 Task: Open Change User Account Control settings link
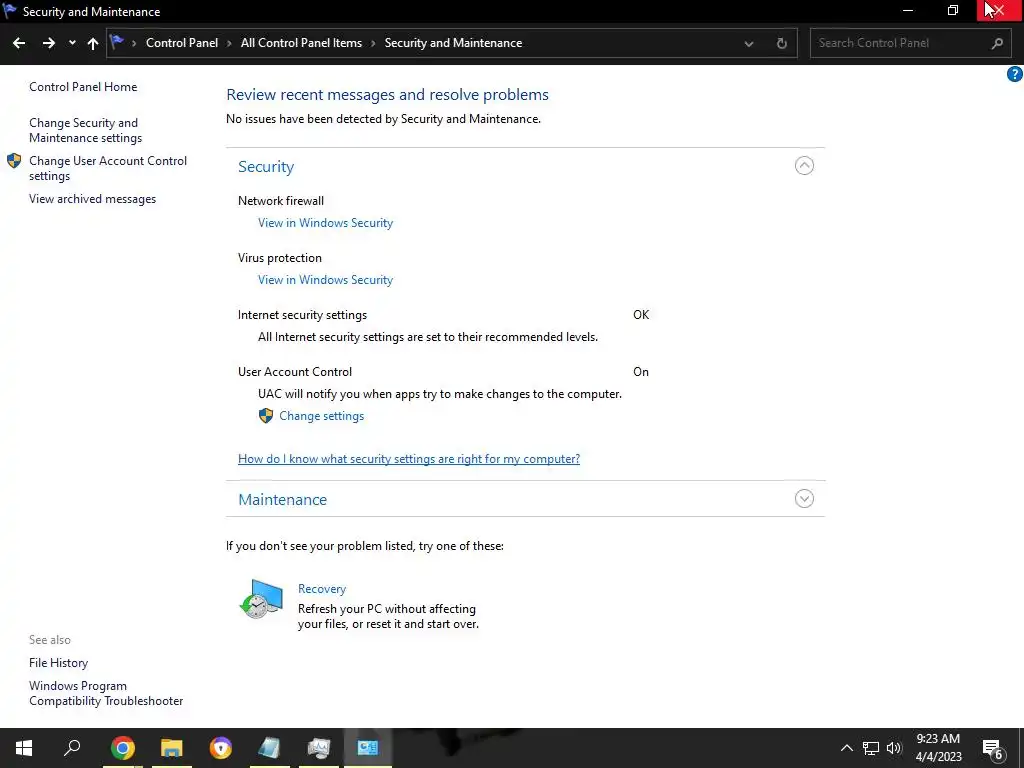pos(108,168)
